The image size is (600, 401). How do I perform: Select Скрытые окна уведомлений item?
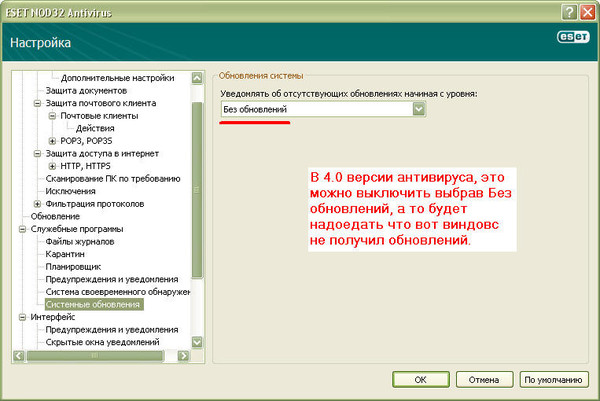tap(102, 342)
